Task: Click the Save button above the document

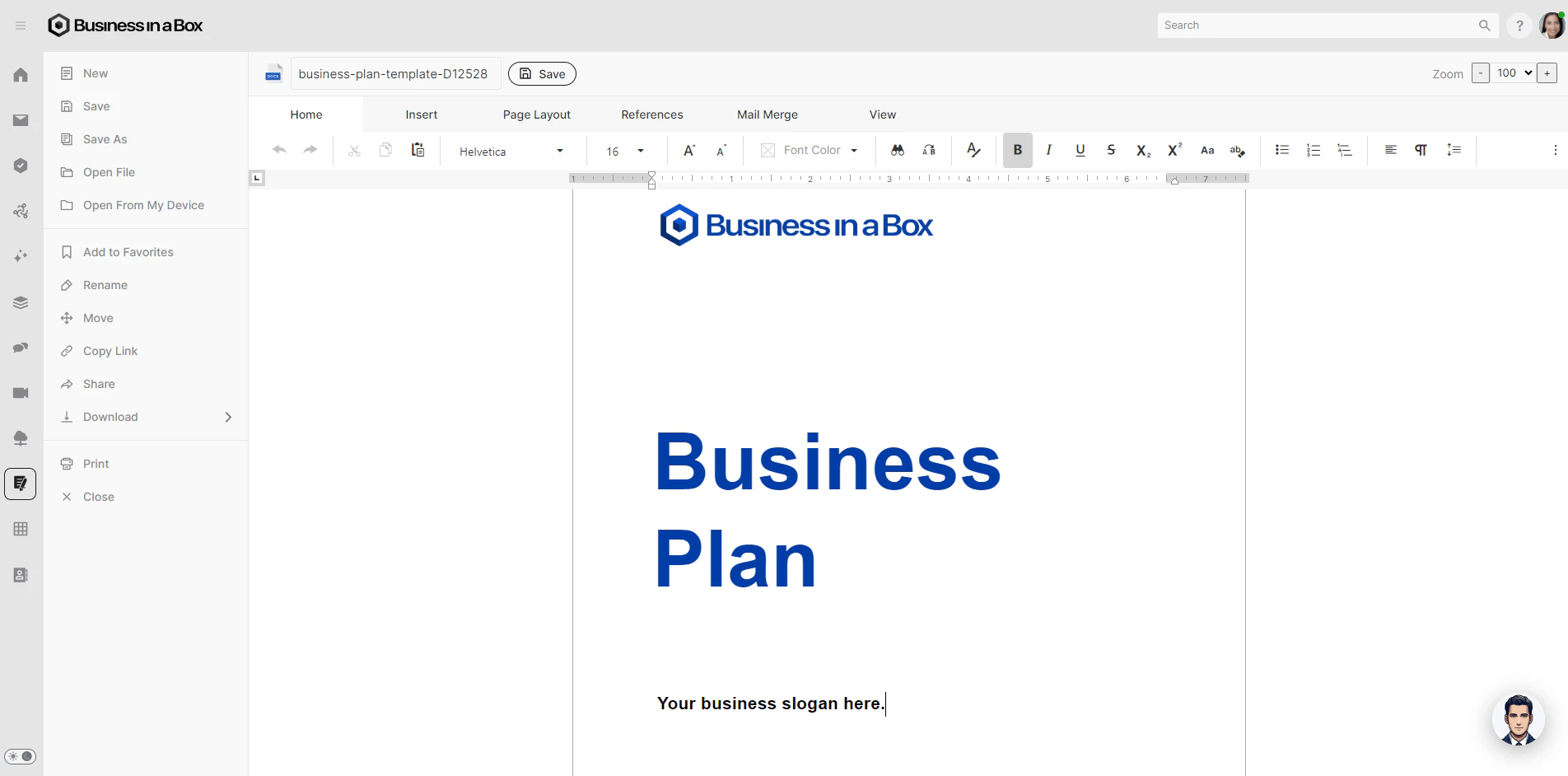Action: coord(541,73)
